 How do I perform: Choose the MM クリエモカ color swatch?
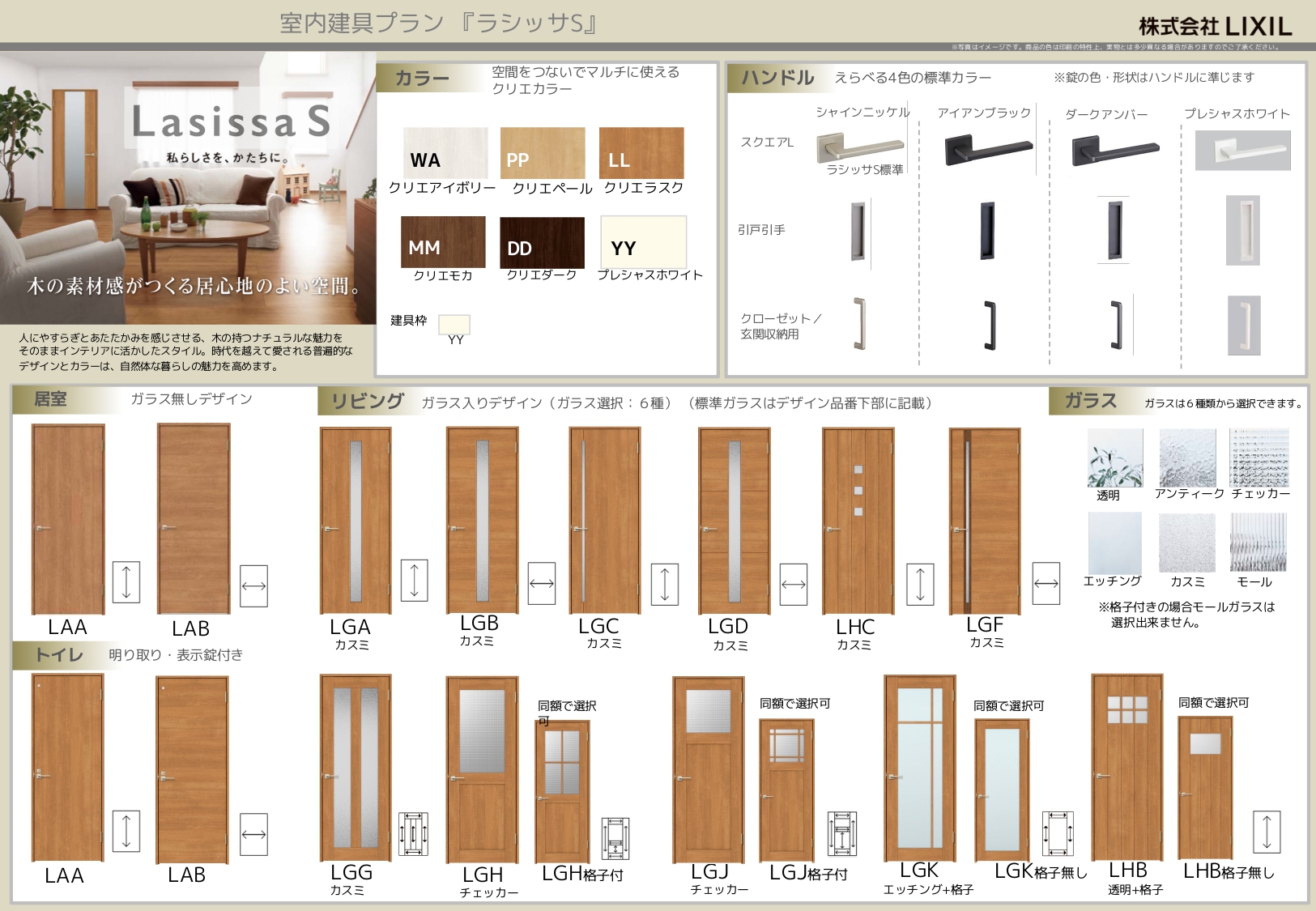point(444,241)
